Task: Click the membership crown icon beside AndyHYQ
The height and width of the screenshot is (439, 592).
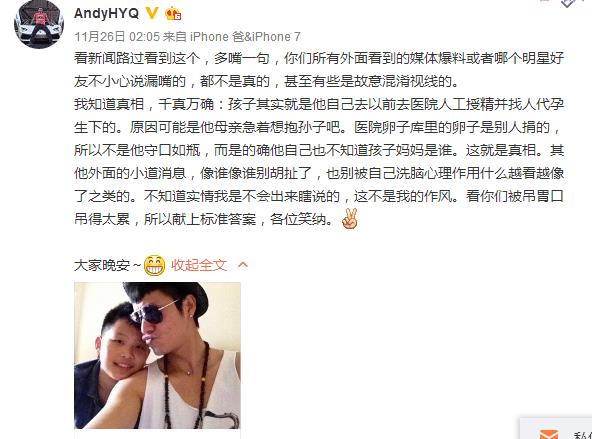Action: click(173, 14)
